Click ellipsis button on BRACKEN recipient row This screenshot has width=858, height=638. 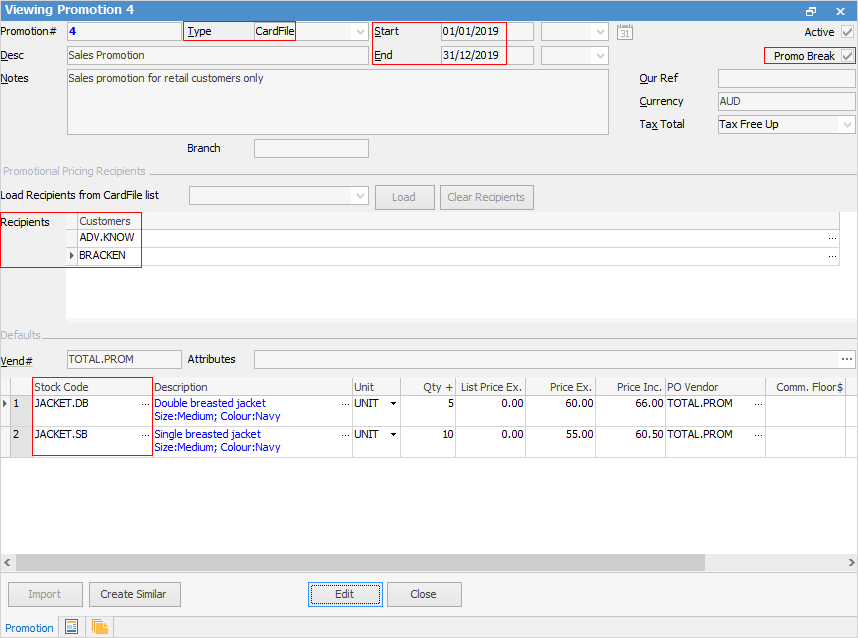tap(832, 257)
